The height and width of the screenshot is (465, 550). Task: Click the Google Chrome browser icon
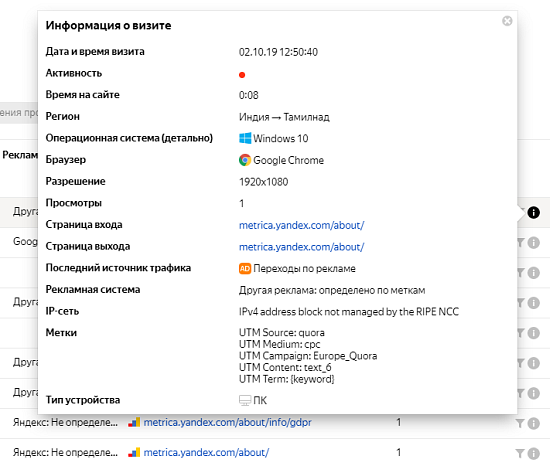pyautogui.click(x=245, y=160)
